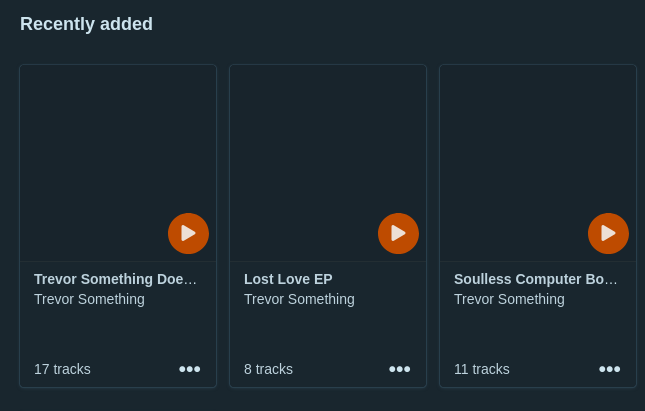This screenshot has height=411, width=645.
Task: Select the Lost Love EP cover art
Action: click(x=328, y=163)
